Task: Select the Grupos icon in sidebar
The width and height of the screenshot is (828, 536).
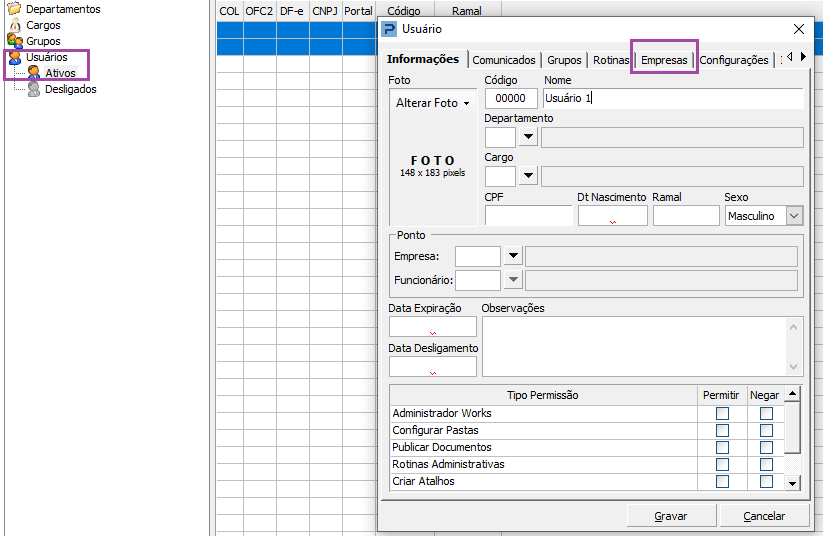Action: [x=14, y=41]
